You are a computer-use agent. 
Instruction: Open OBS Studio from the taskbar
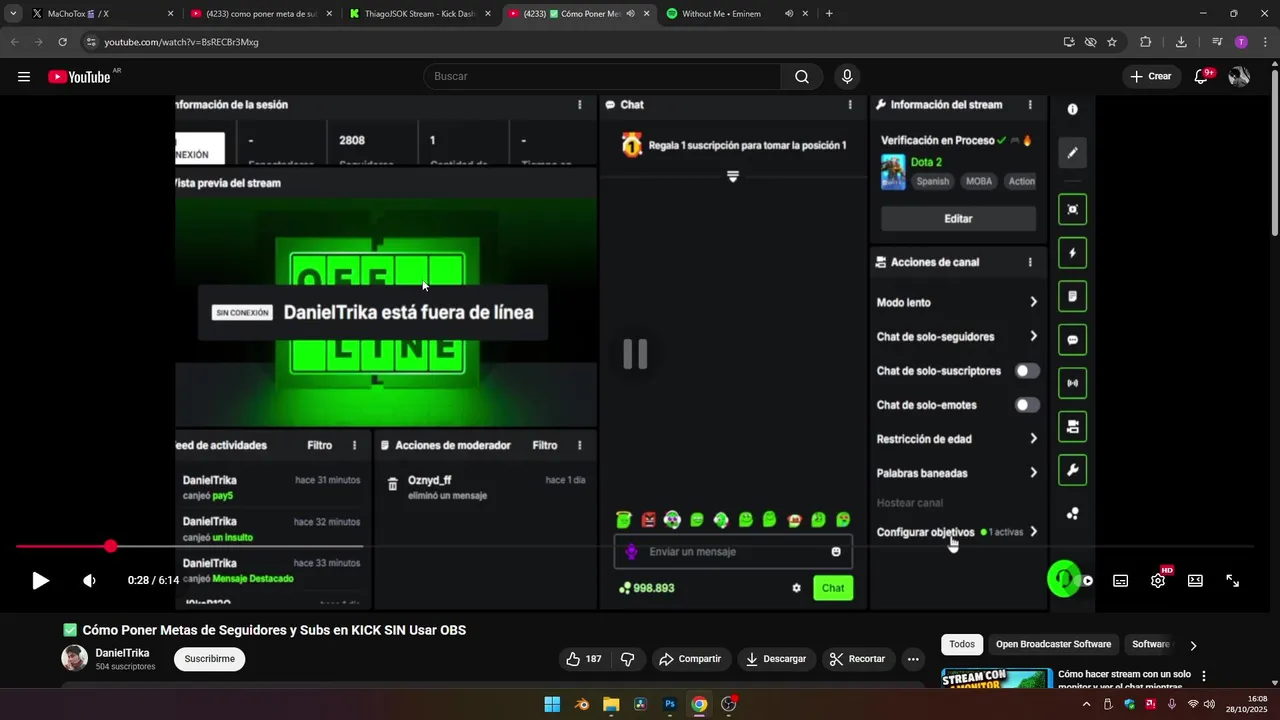(x=729, y=704)
